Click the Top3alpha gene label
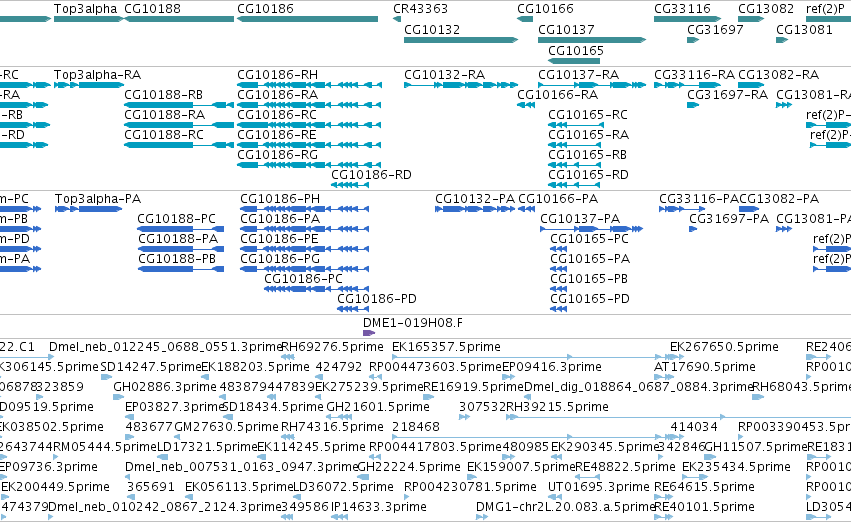Image resolution: width=851 pixels, height=522 pixels. [85, 9]
